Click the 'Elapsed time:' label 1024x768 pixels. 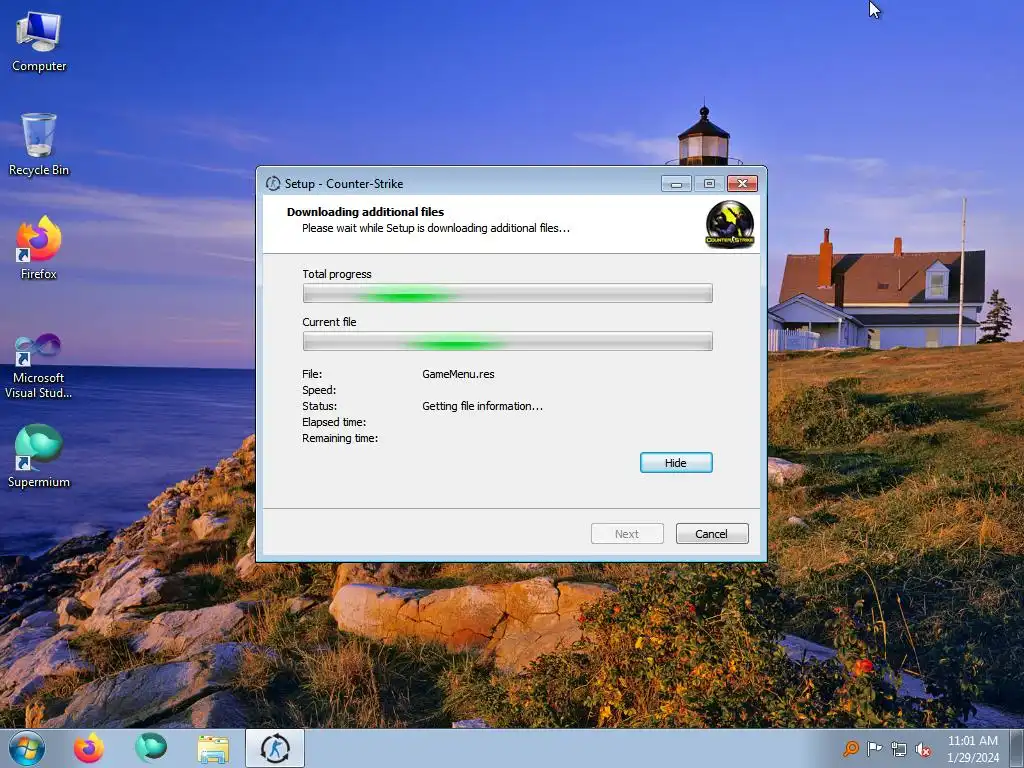click(334, 422)
